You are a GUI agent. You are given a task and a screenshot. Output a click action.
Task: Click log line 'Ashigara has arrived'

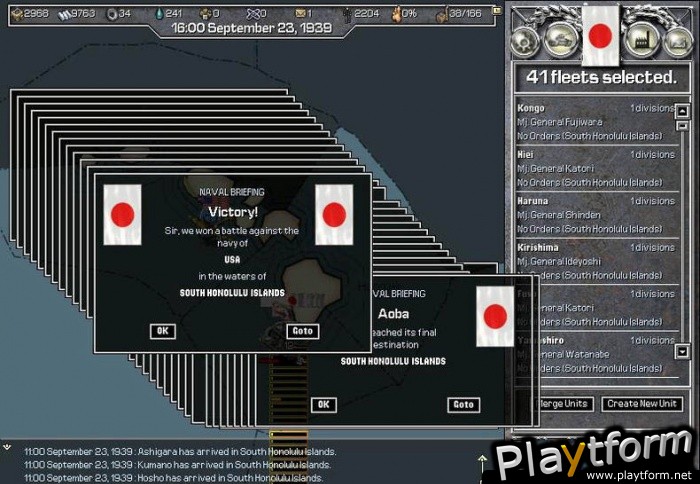pyautogui.click(x=180, y=452)
